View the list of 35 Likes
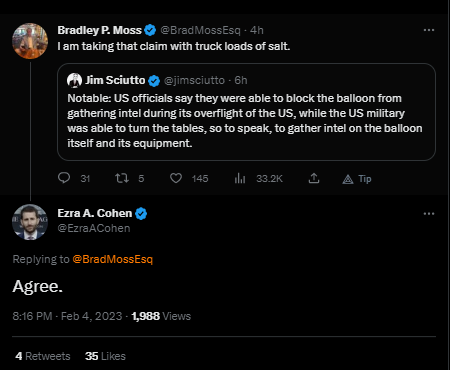450x370 pixels. [x=105, y=356]
